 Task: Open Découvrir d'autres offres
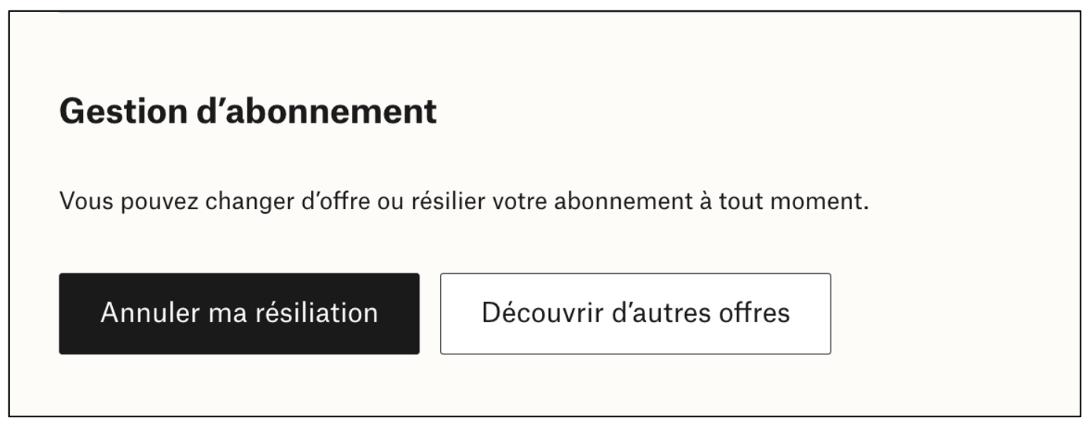pyautogui.click(x=635, y=313)
